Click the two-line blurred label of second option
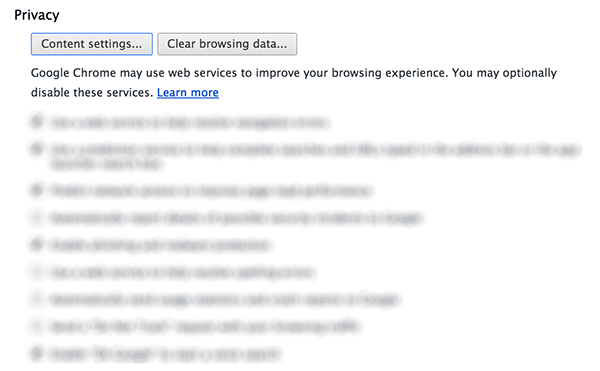 [315, 157]
